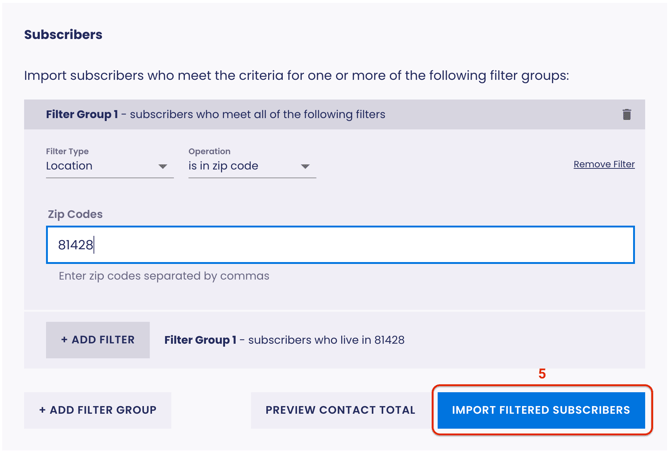
Task: Click IMPORT FILTERED SUBSCRIBERS button
Action: click(541, 410)
